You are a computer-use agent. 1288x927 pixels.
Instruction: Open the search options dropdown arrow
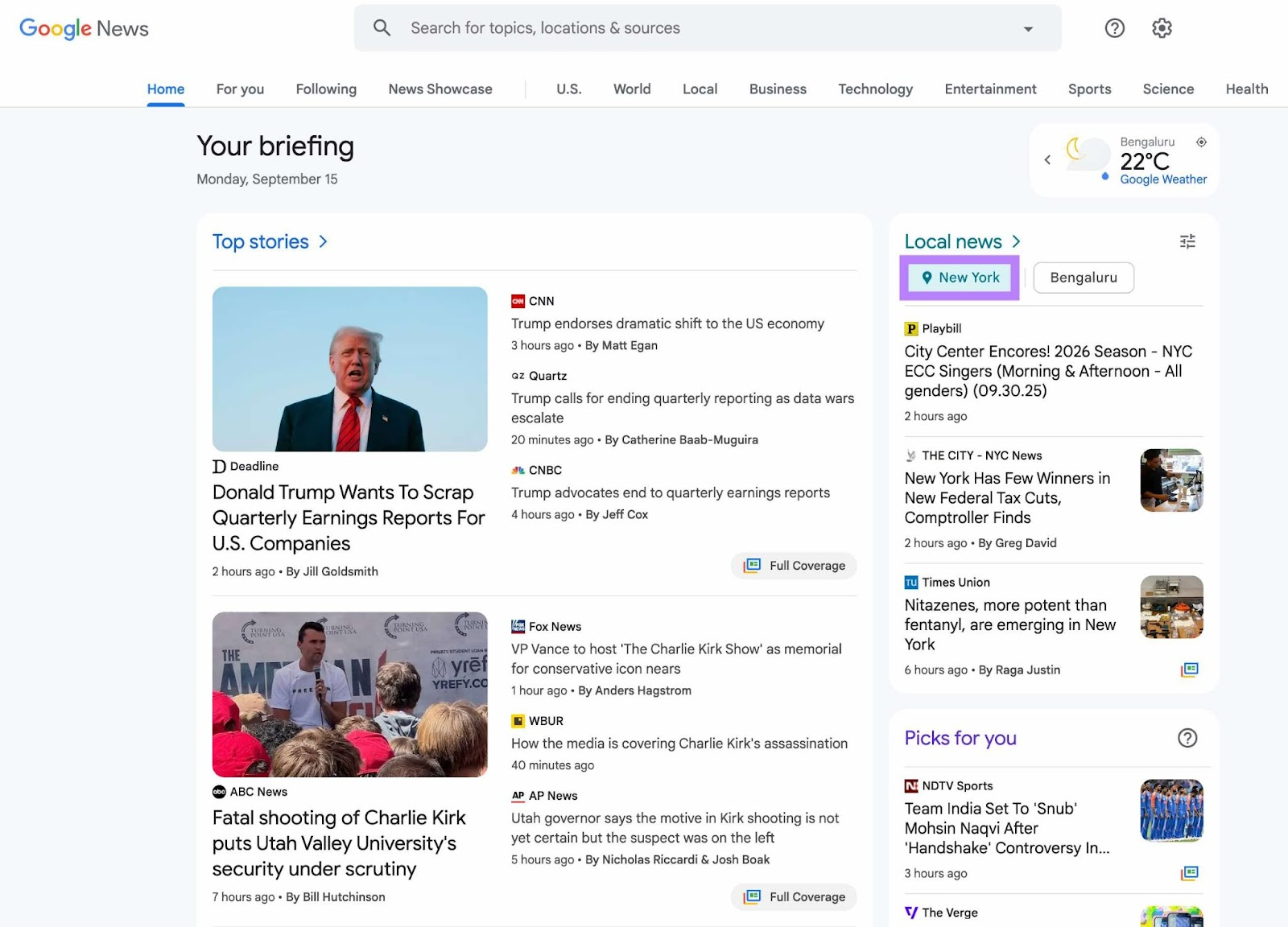(1028, 28)
